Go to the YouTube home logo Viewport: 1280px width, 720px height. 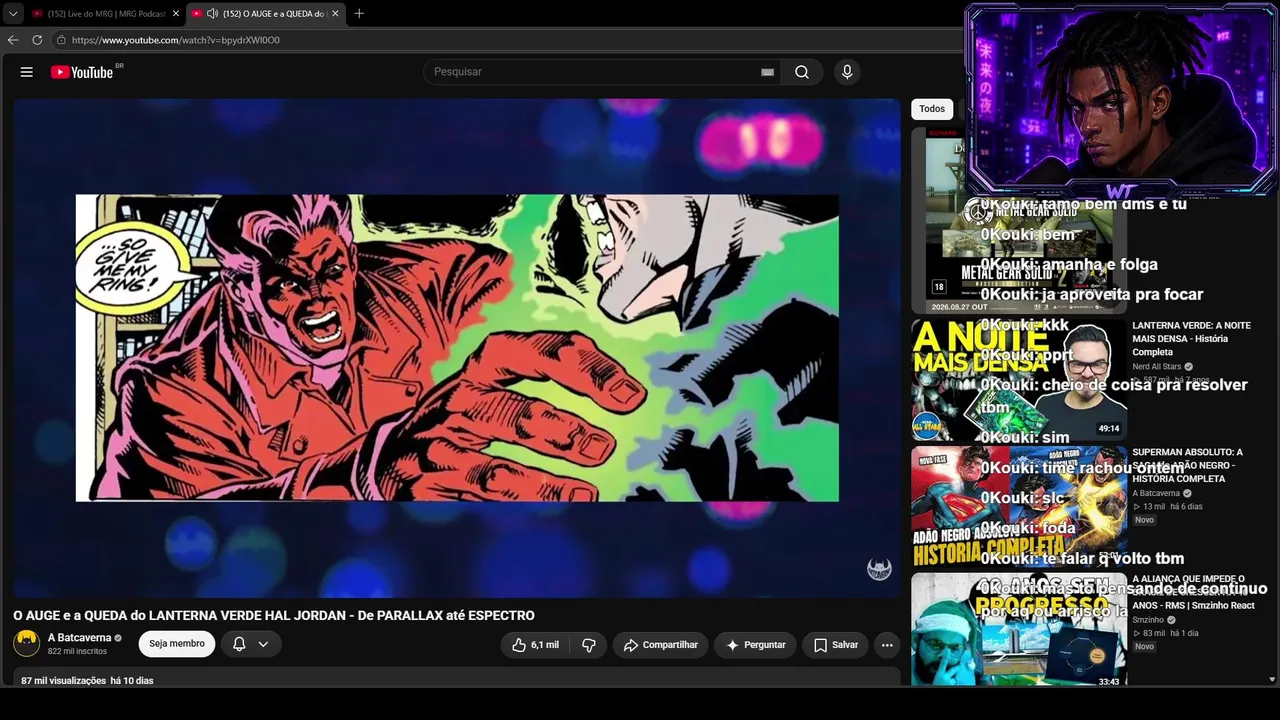[x=82, y=72]
